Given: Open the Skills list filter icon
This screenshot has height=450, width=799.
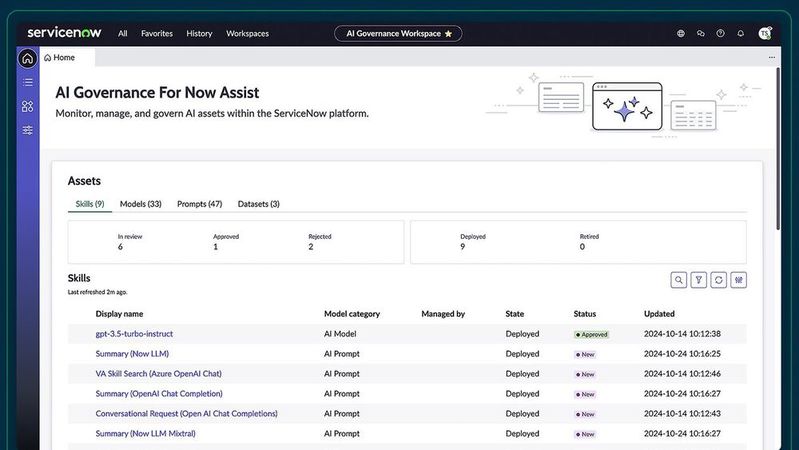Looking at the screenshot, I should [699, 280].
